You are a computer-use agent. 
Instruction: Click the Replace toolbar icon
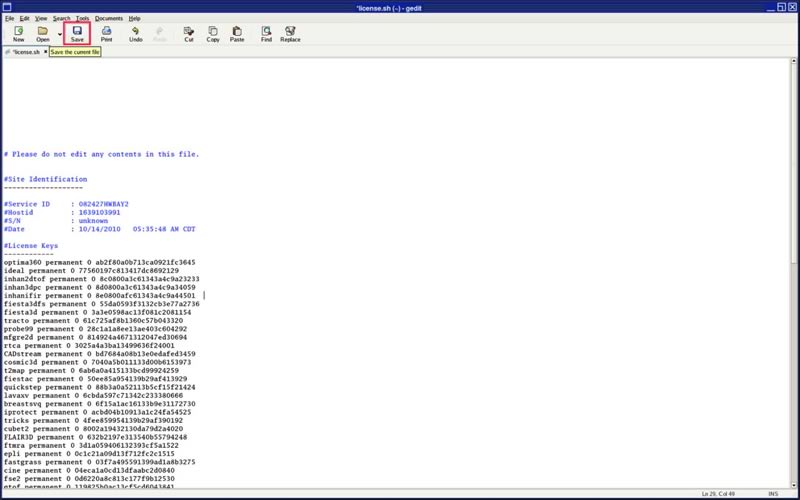tap(290, 34)
